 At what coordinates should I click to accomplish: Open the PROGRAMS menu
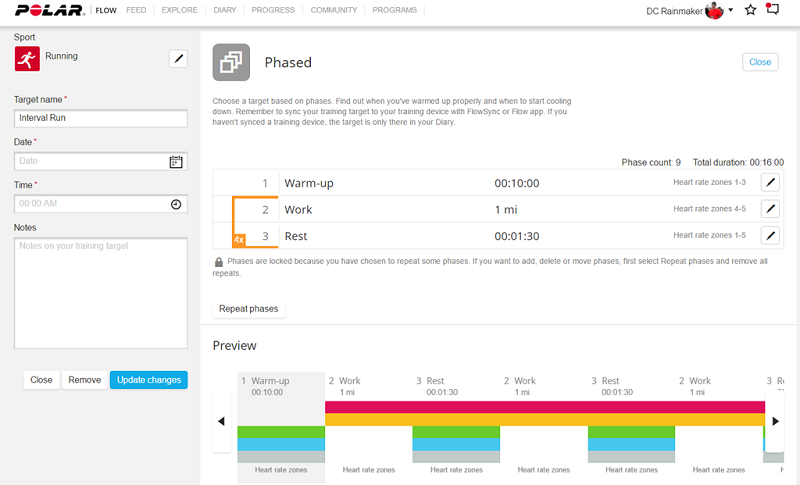click(394, 10)
